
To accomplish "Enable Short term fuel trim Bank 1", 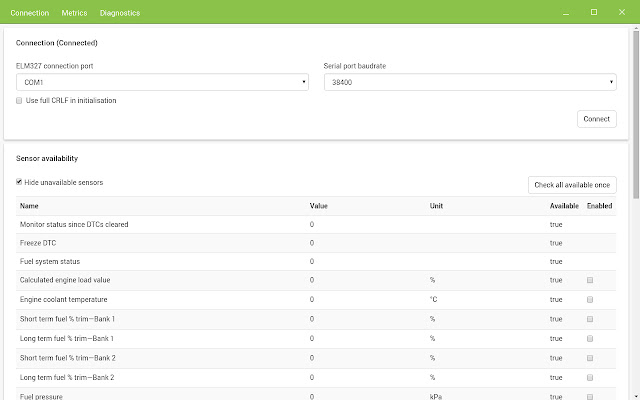I will (x=590, y=319).
